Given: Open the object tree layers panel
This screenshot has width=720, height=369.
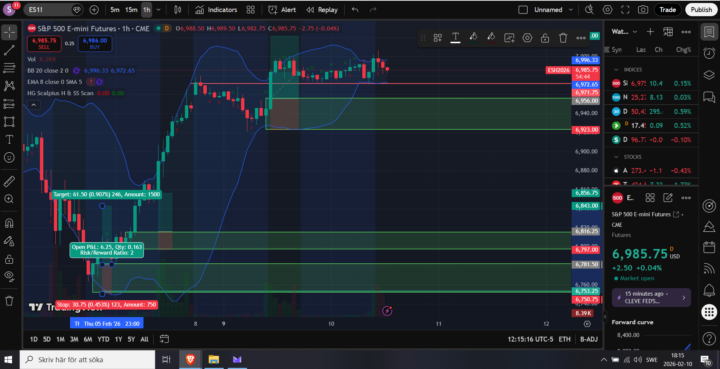Looking at the screenshot, I should pyautogui.click(x=709, y=75).
